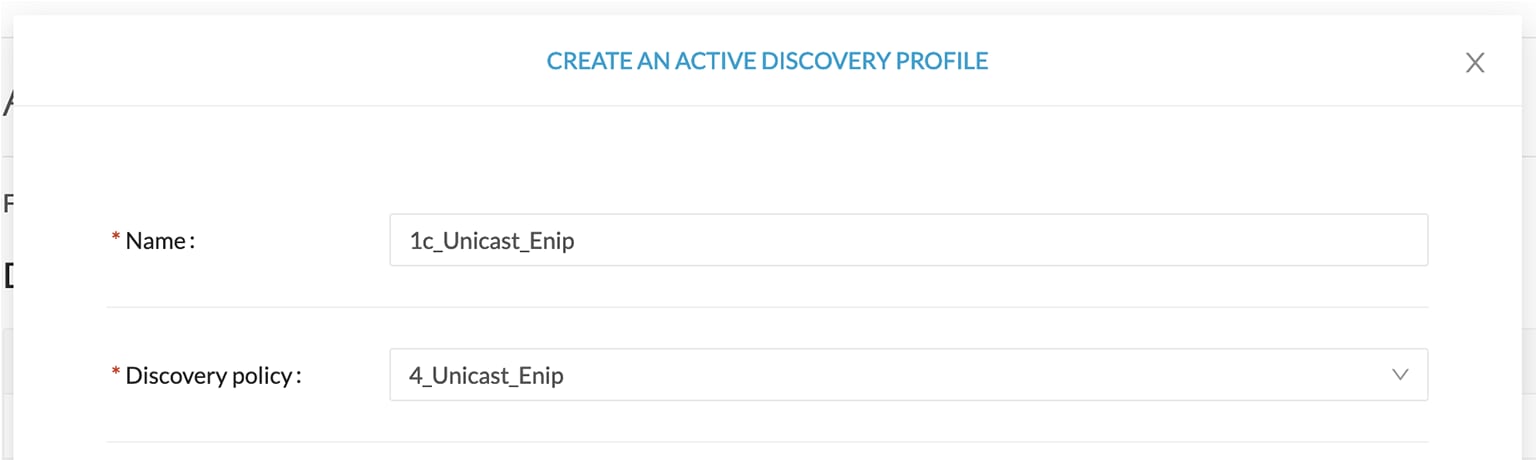Place cursor after 1c_Unicast_Enip text
The image size is (1536, 460).
576,241
